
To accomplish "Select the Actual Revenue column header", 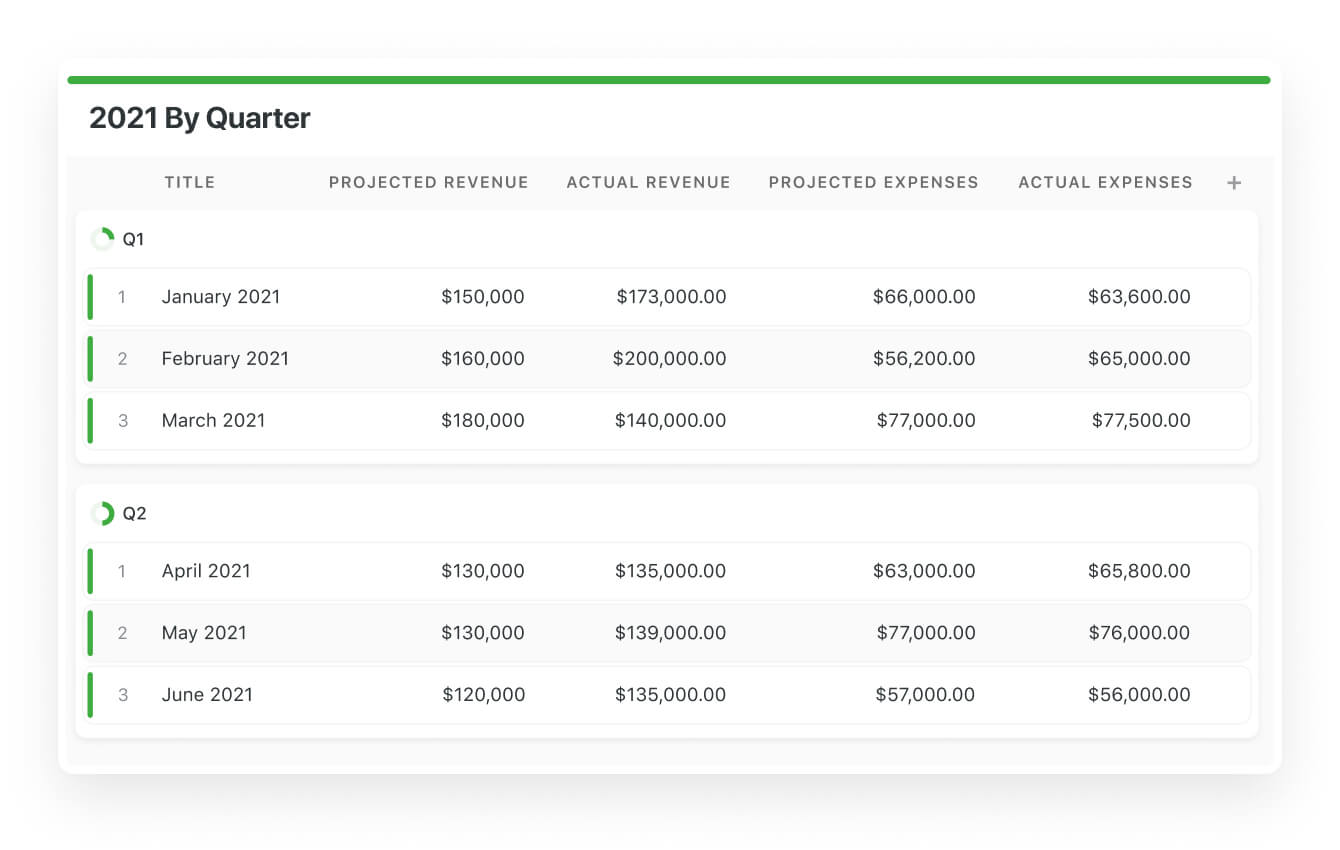I will 648,182.
